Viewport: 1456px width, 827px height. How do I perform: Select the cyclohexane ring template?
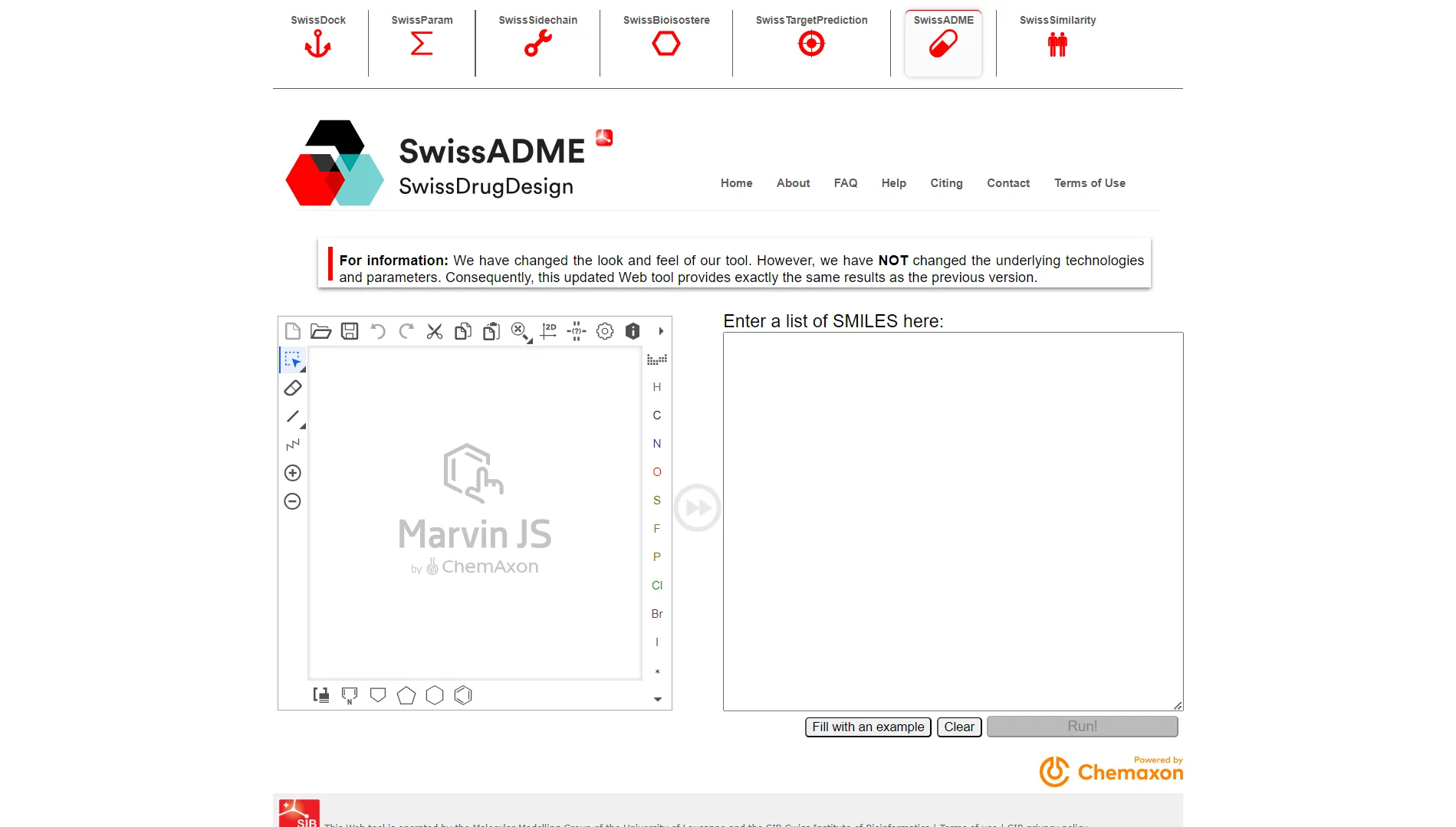point(435,695)
